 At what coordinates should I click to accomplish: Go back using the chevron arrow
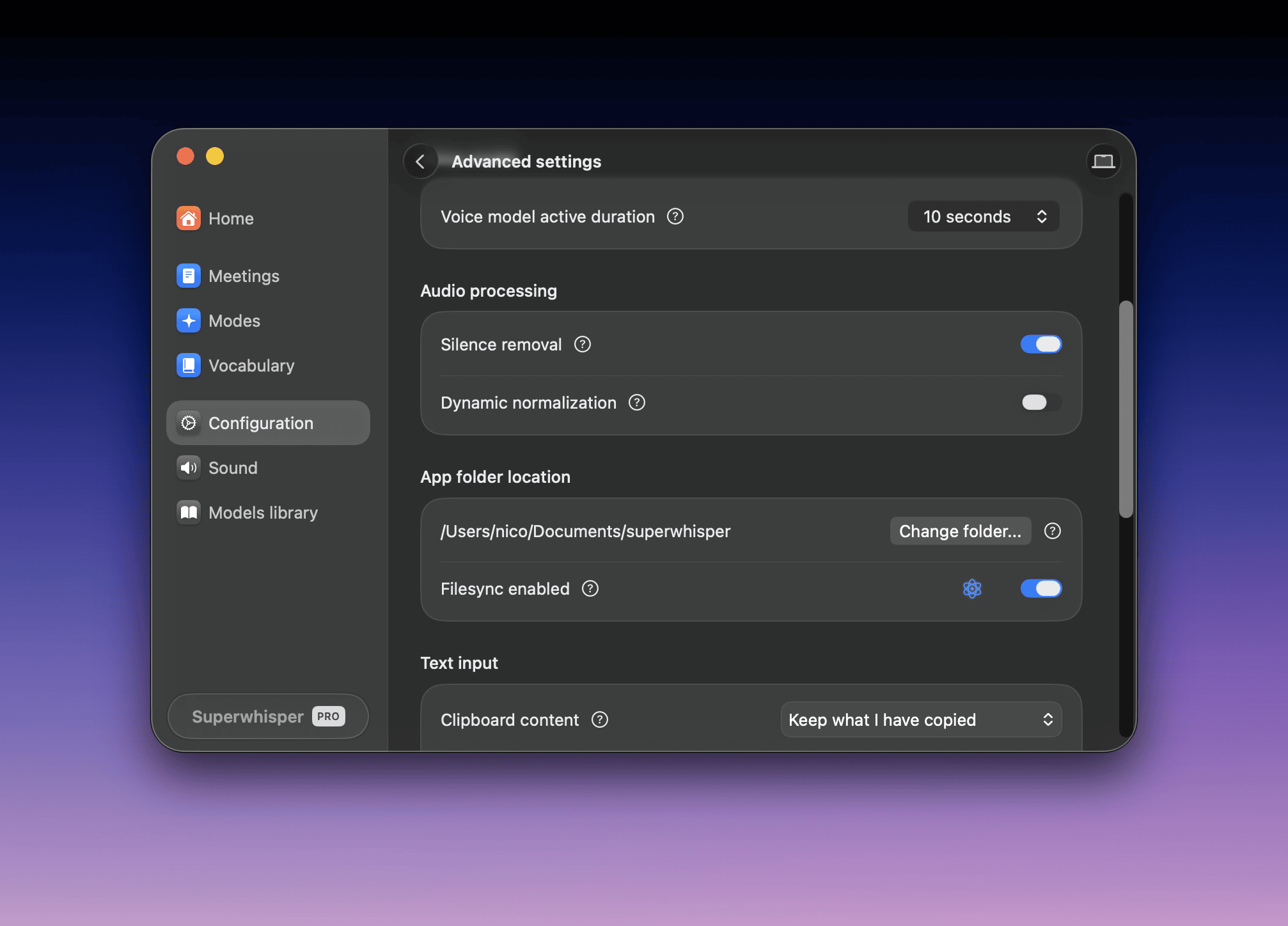coord(420,161)
